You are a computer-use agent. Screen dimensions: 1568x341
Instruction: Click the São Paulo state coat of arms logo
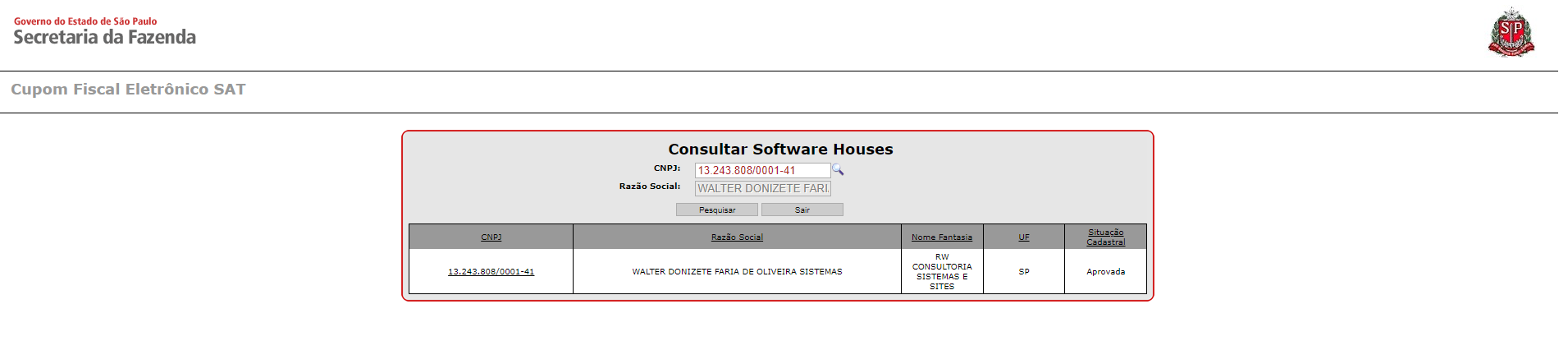(1511, 33)
